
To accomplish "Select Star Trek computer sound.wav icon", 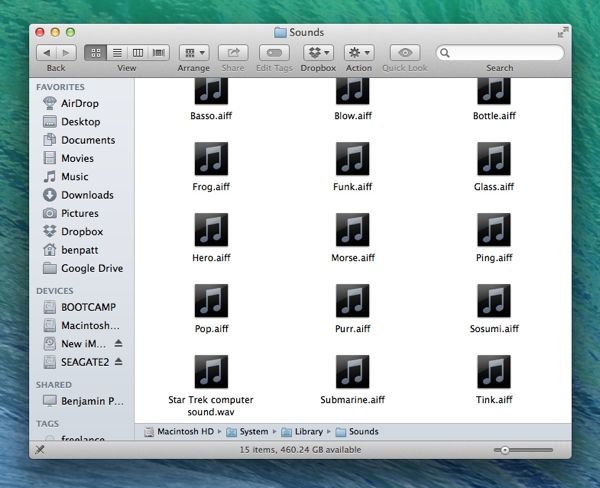I will [x=211, y=372].
